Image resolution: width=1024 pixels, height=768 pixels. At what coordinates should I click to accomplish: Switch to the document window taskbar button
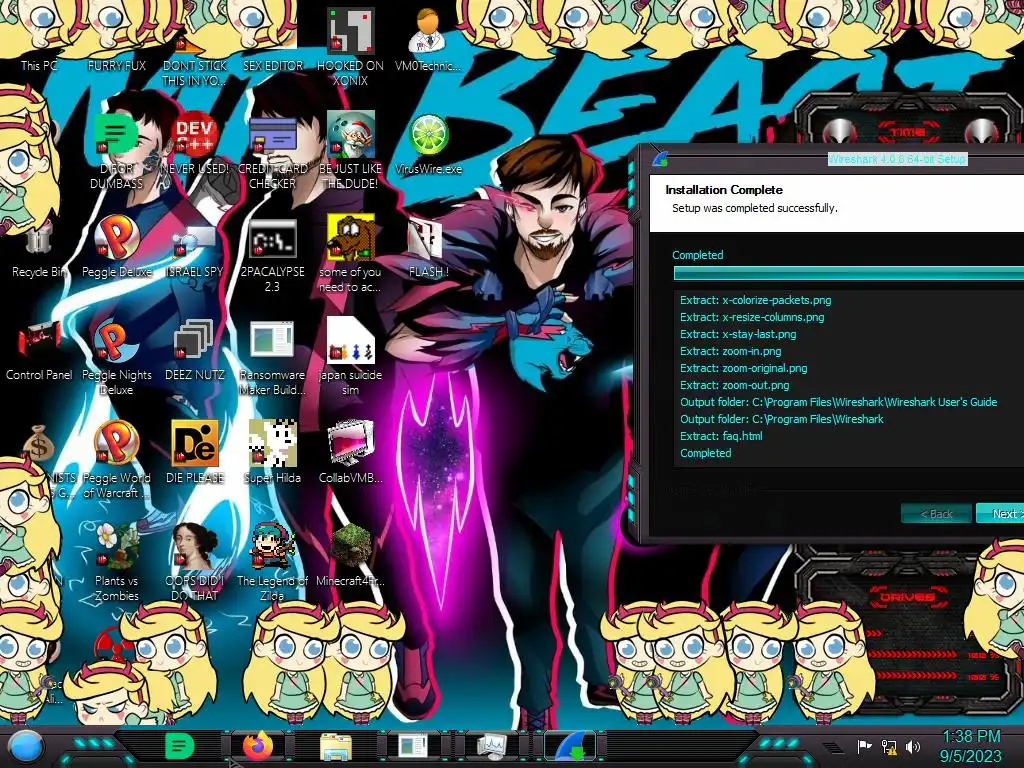point(413,746)
